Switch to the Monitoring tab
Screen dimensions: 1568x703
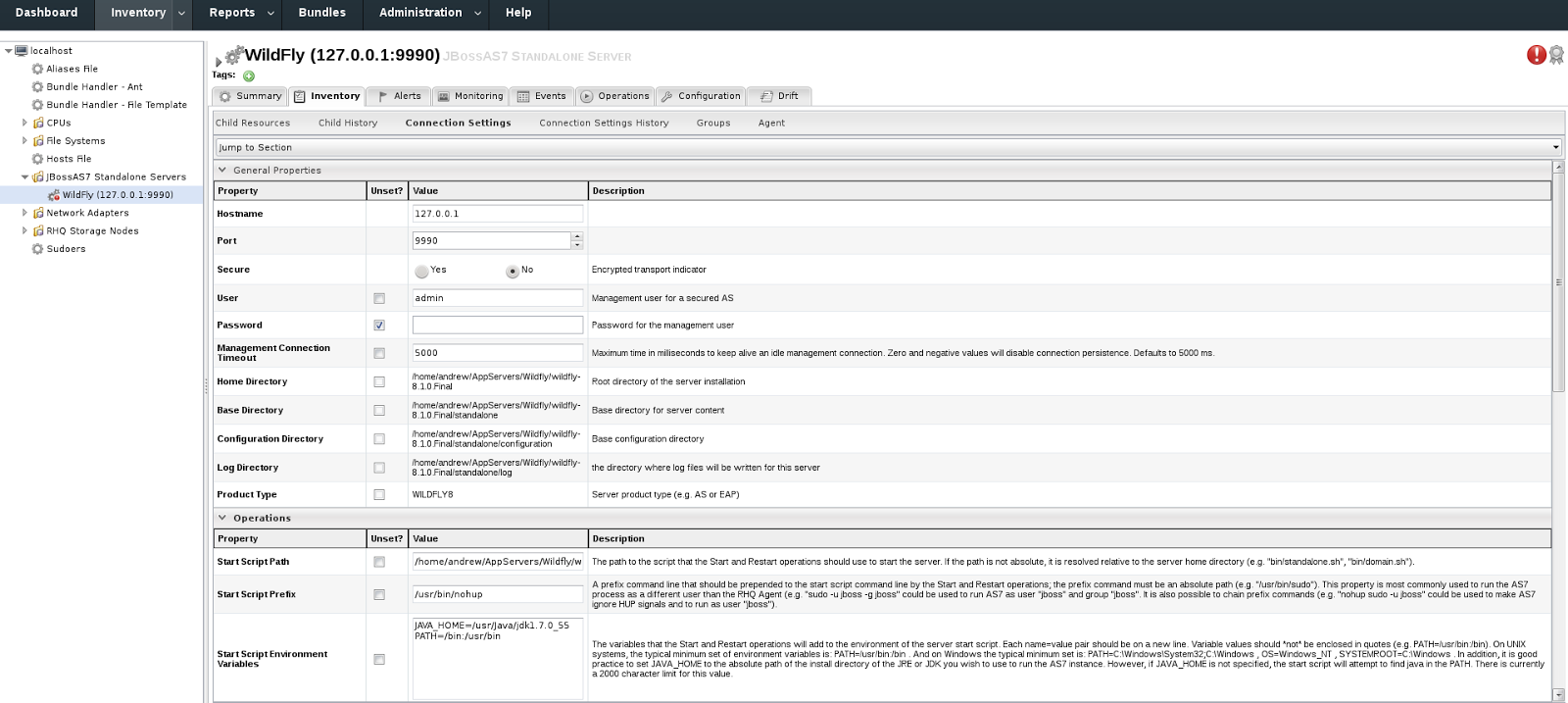469,96
